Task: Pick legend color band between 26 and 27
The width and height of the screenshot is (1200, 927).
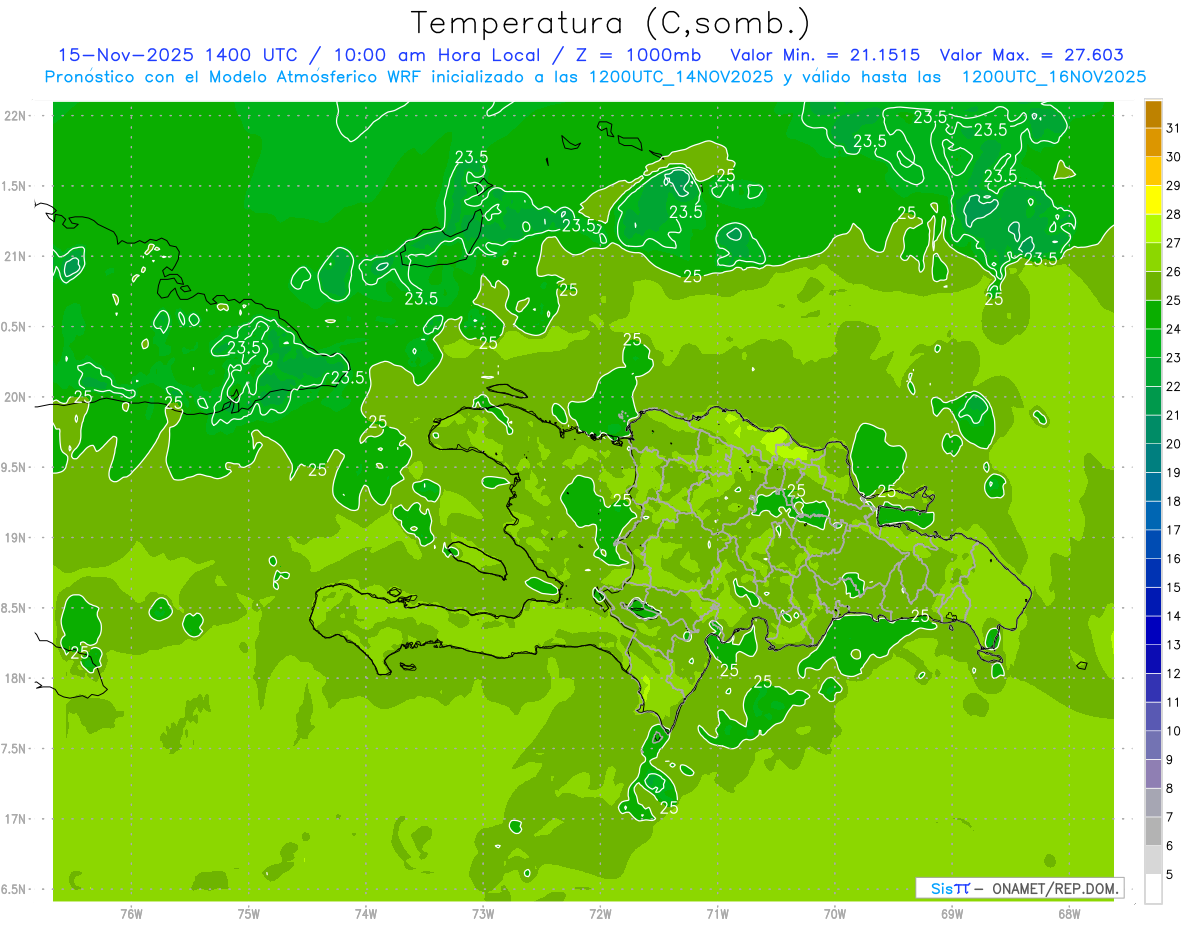Action: point(1153,258)
